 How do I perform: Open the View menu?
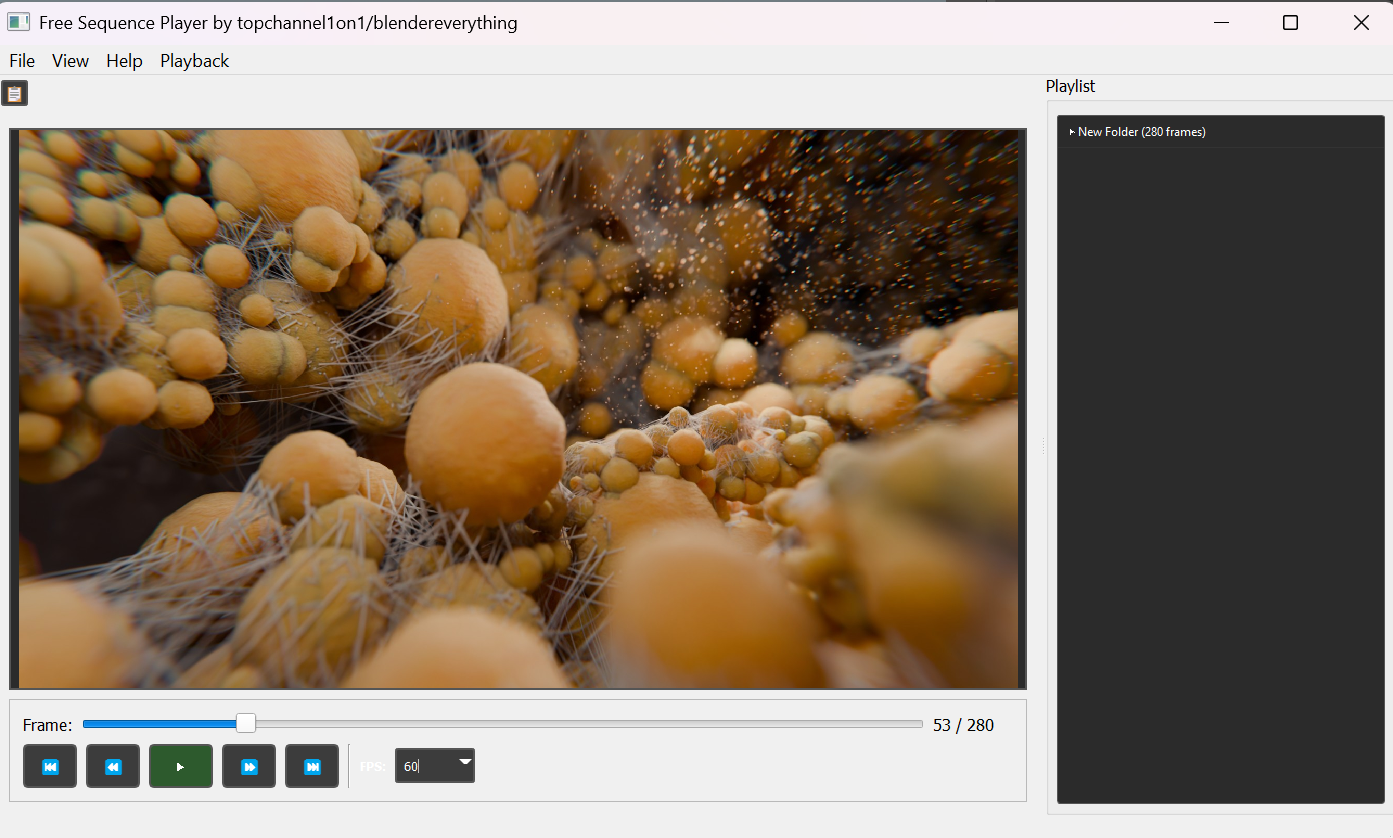click(69, 60)
